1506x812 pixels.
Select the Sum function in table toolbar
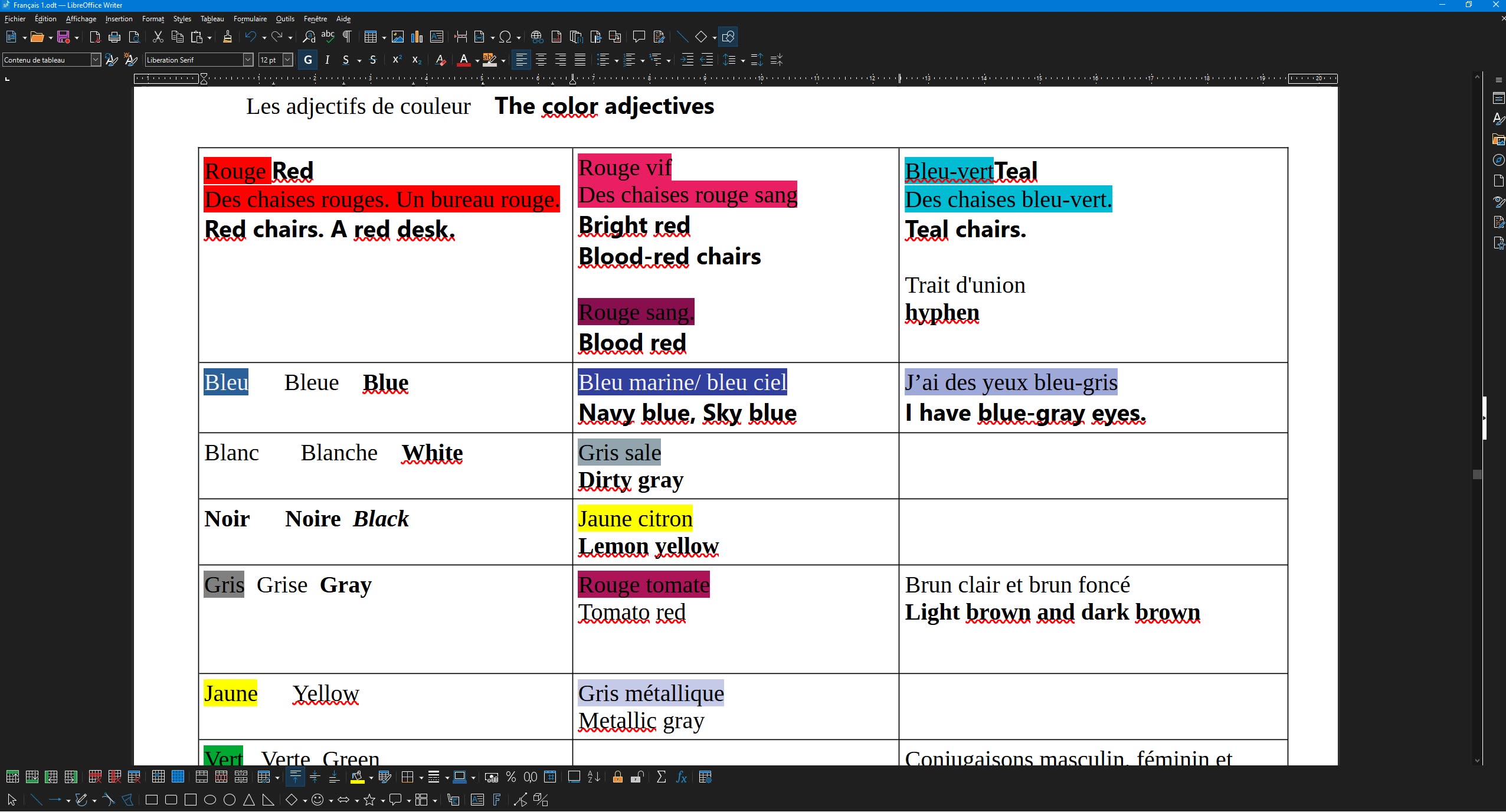pos(661,777)
